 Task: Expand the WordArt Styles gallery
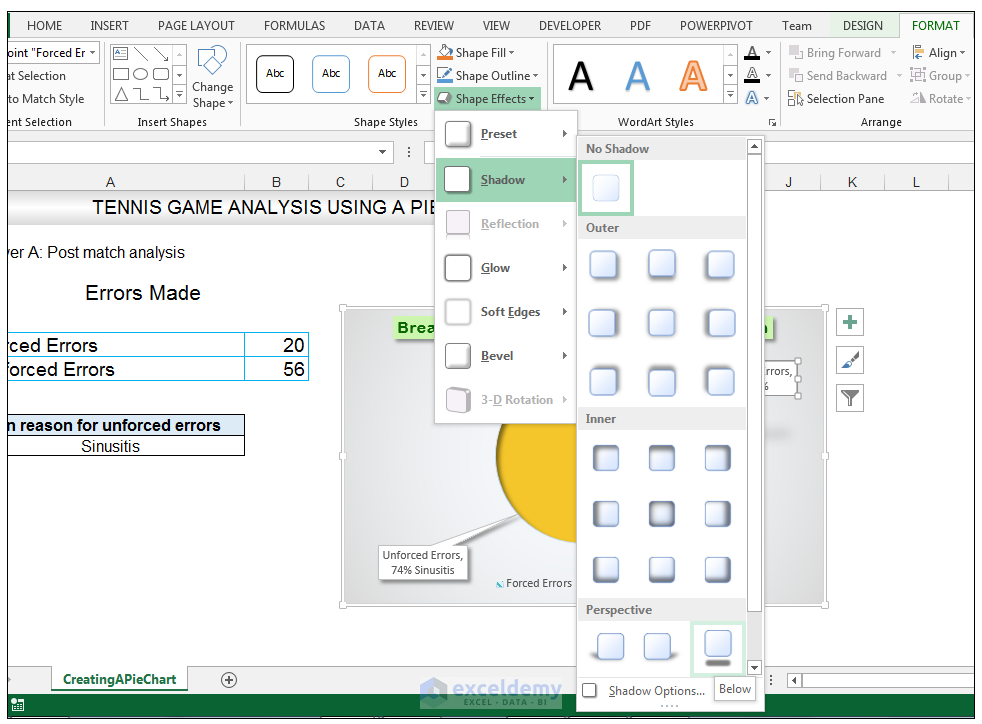click(730, 95)
